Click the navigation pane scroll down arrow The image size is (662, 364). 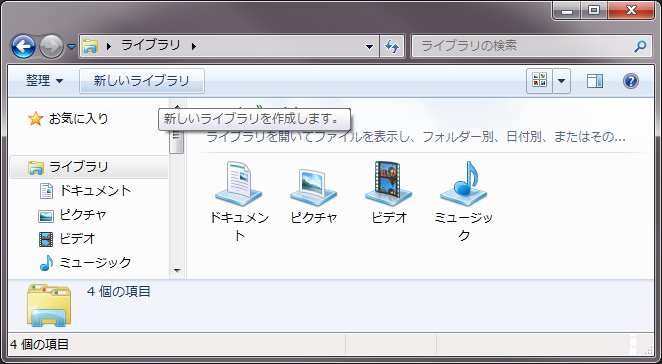[x=177, y=270]
